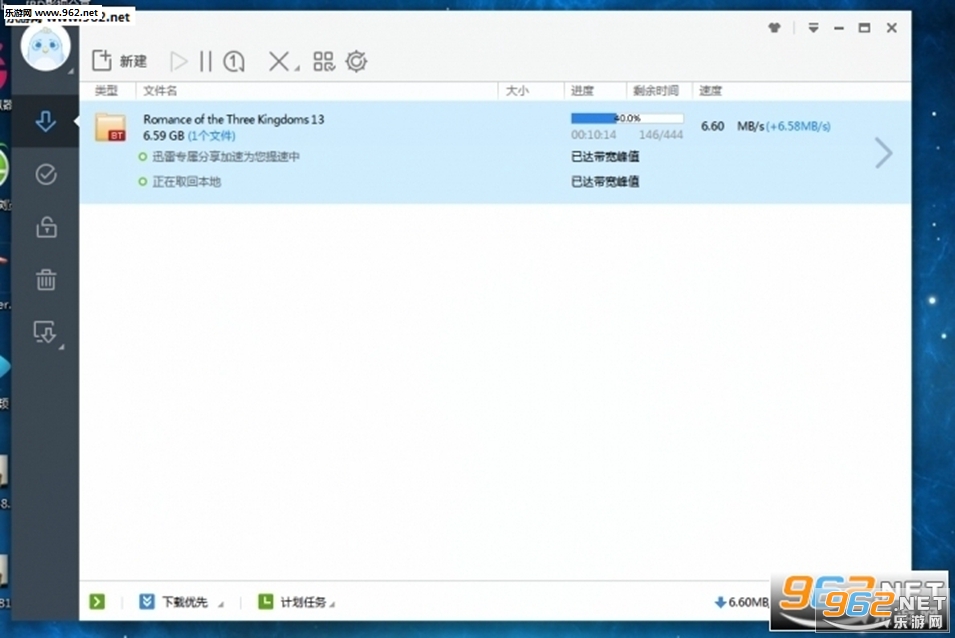Sort by 类型 column header
This screenshot has height=638, width=955.
pyautogui.click(x=106, y=91)
